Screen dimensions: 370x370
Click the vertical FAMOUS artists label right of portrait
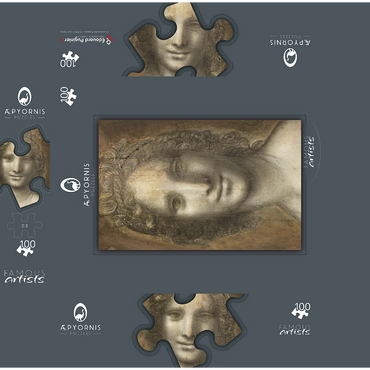[309, 152]
